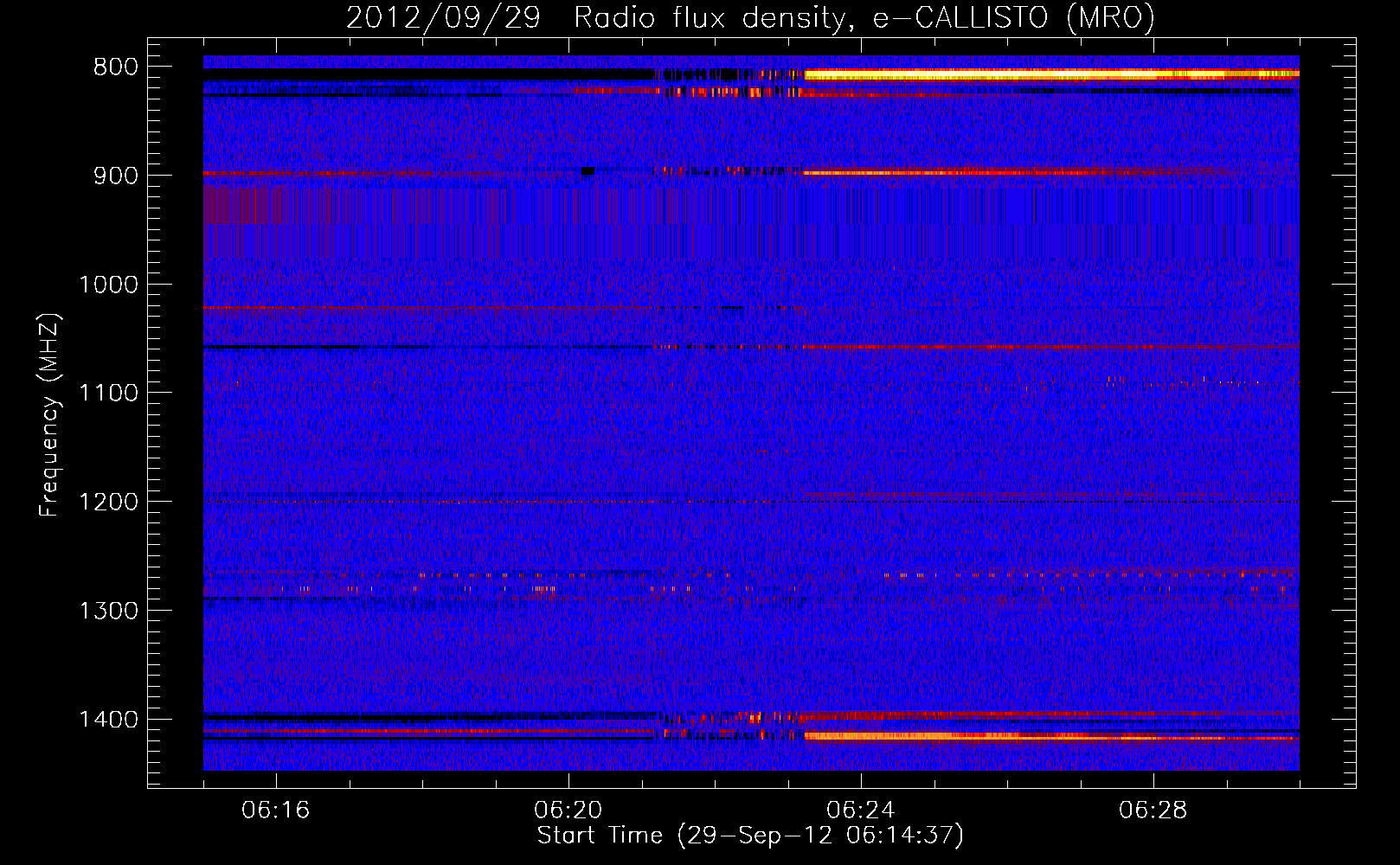
Task: Select the 1100 frequency tick label
Action: point(108,394)
